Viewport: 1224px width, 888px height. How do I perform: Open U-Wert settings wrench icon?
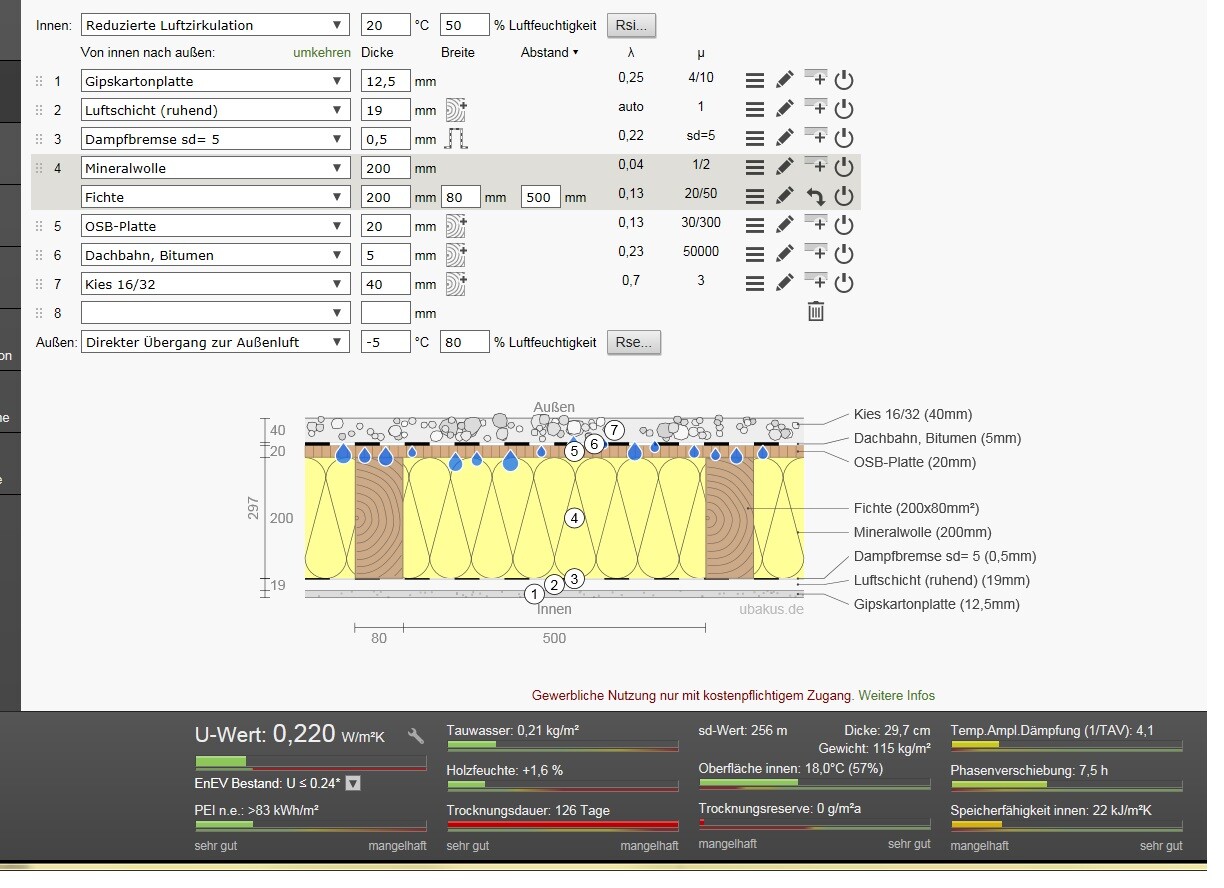pyautogui.click(x=416, y=737)
